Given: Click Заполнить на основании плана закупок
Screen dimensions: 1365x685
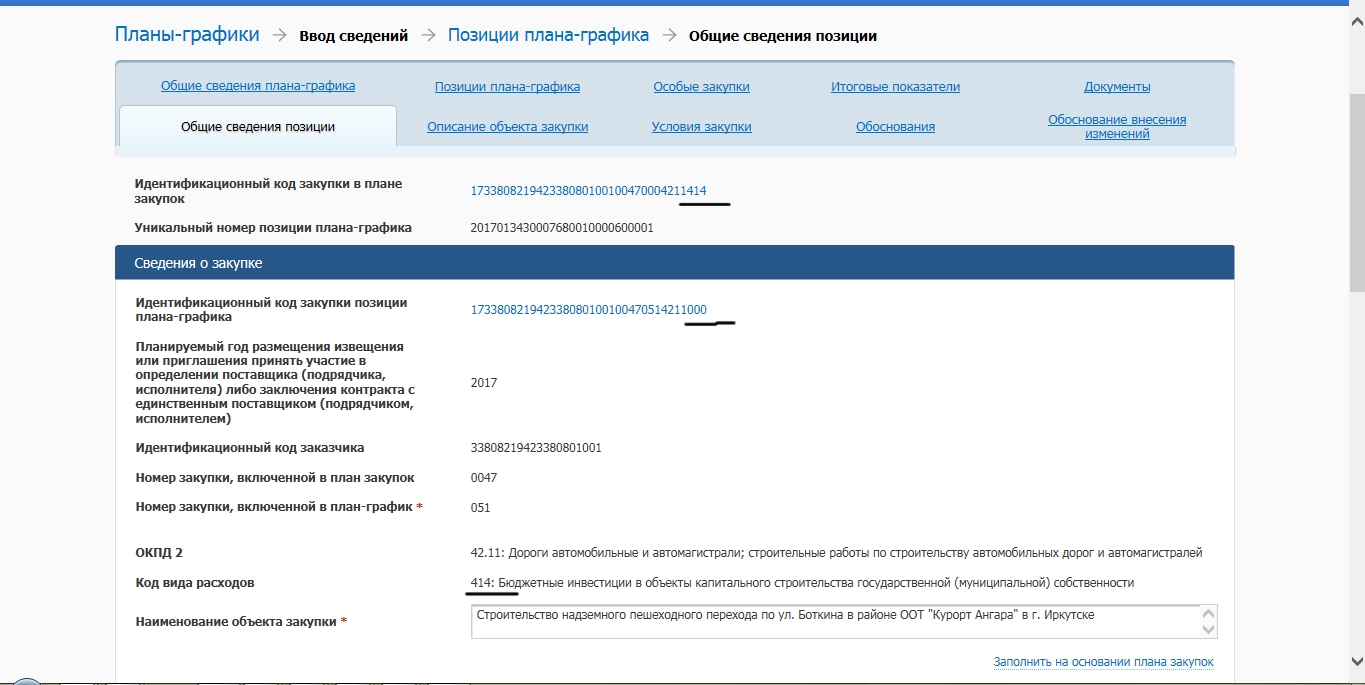Looking at the screenshot, I should [x=1103, y=662].
